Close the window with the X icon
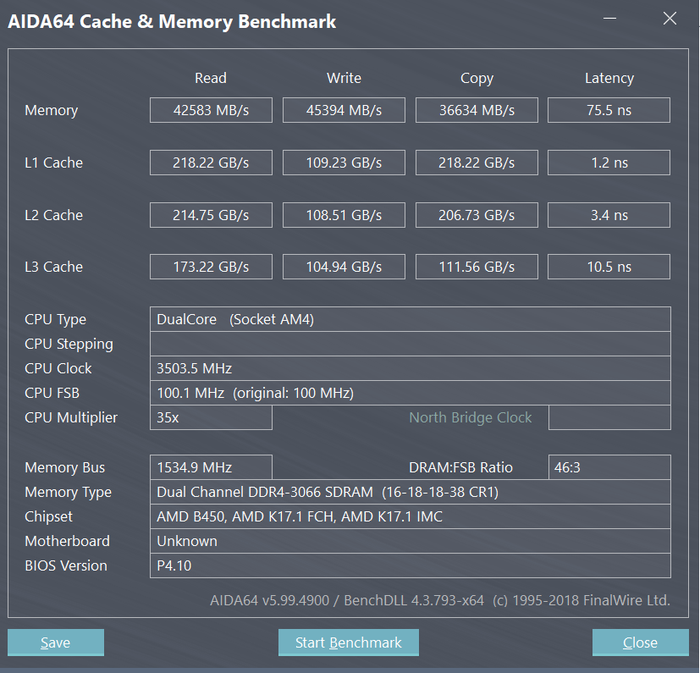 pyautogui.click(x=670, y=19)
